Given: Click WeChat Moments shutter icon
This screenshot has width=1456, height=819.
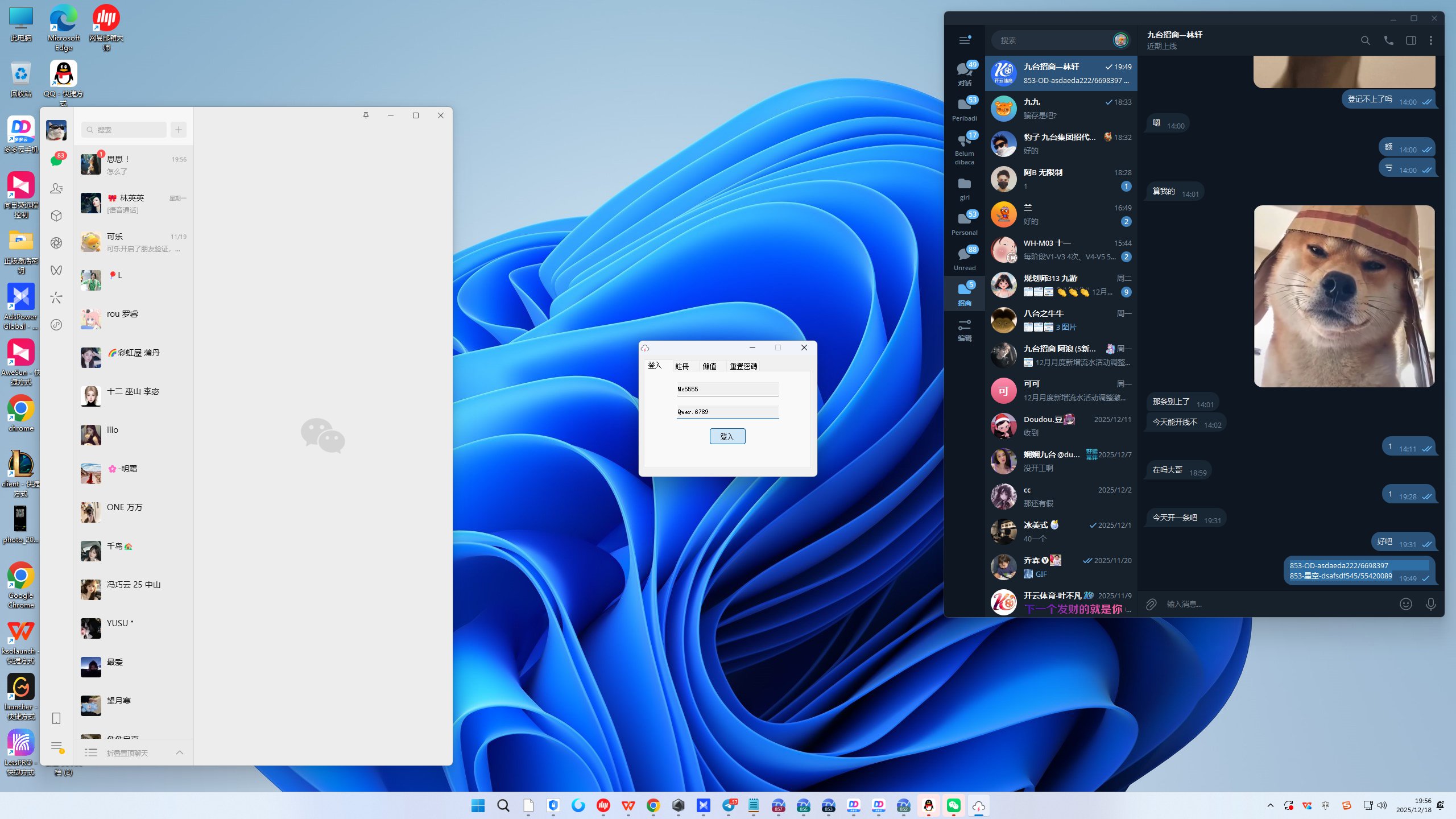Looking at the screenshot, I should (56, 243).
